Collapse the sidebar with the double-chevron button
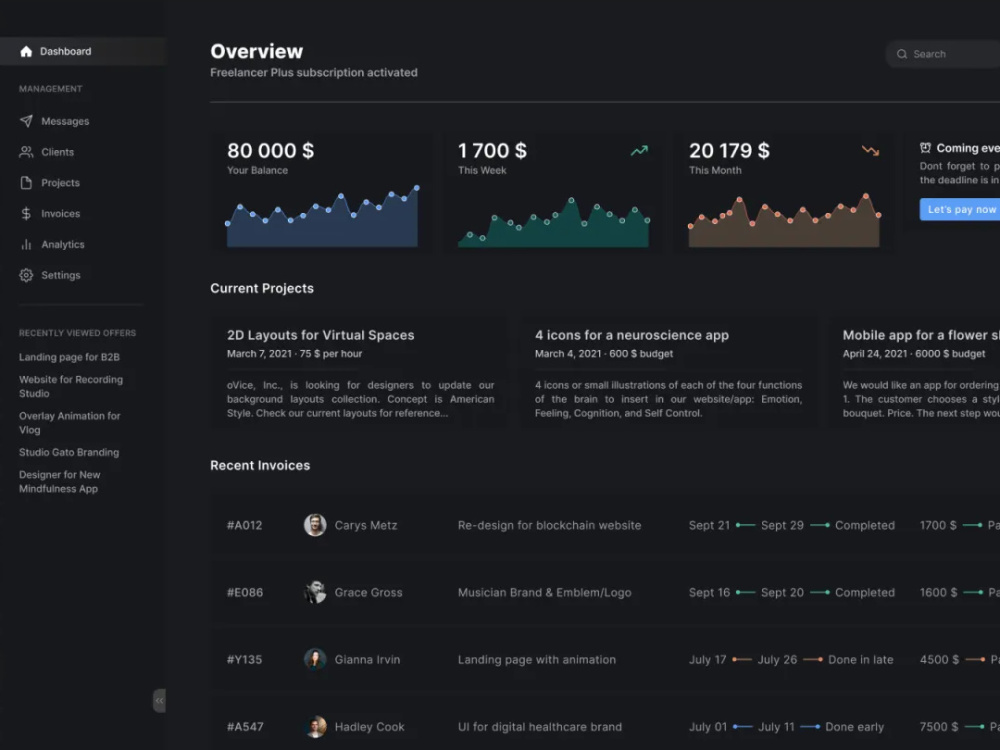This screenshot has width=1000, height=750. 159,700
